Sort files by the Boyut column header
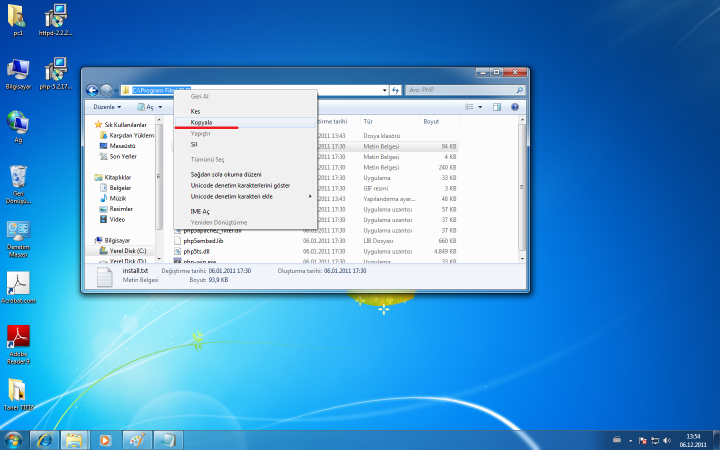This screenshot has width=720, height=450. pos(432,121)
